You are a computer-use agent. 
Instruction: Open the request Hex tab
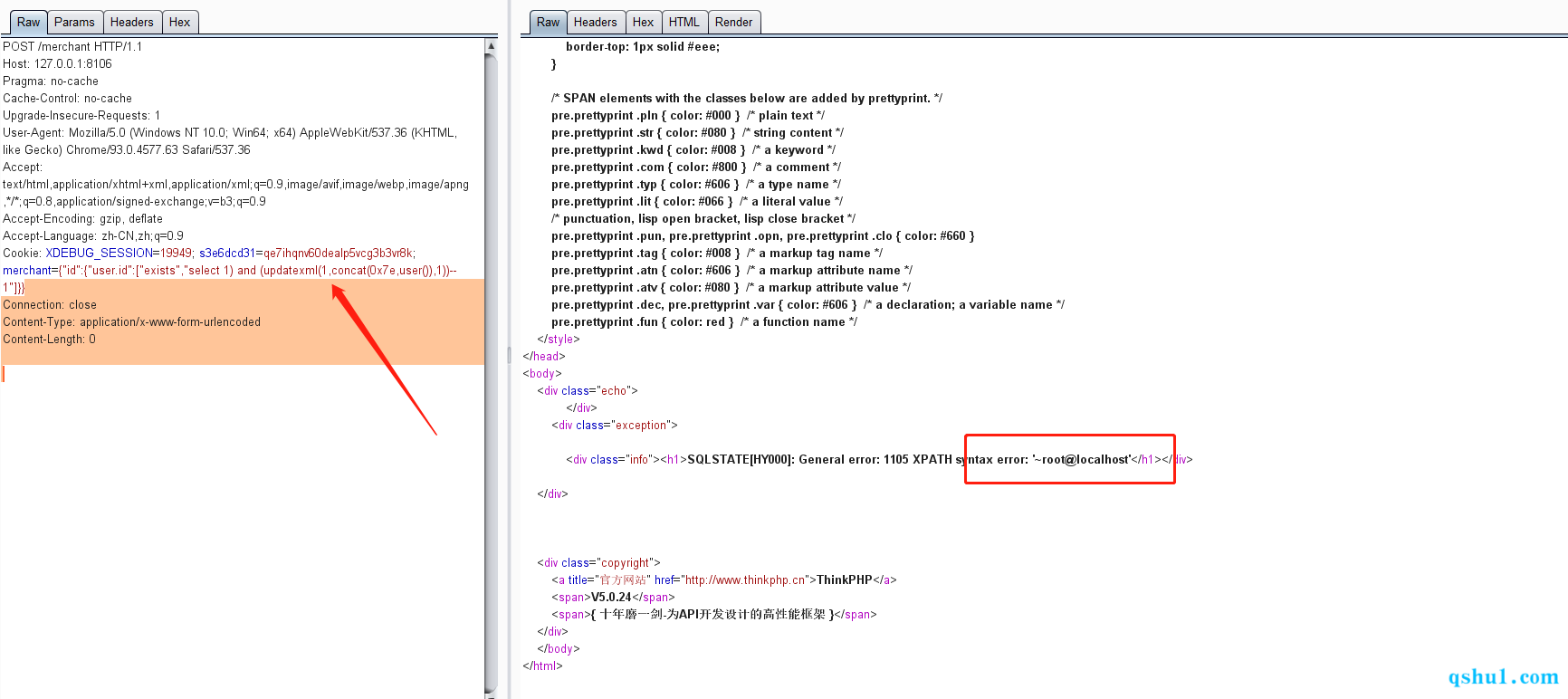click(180, 22)
